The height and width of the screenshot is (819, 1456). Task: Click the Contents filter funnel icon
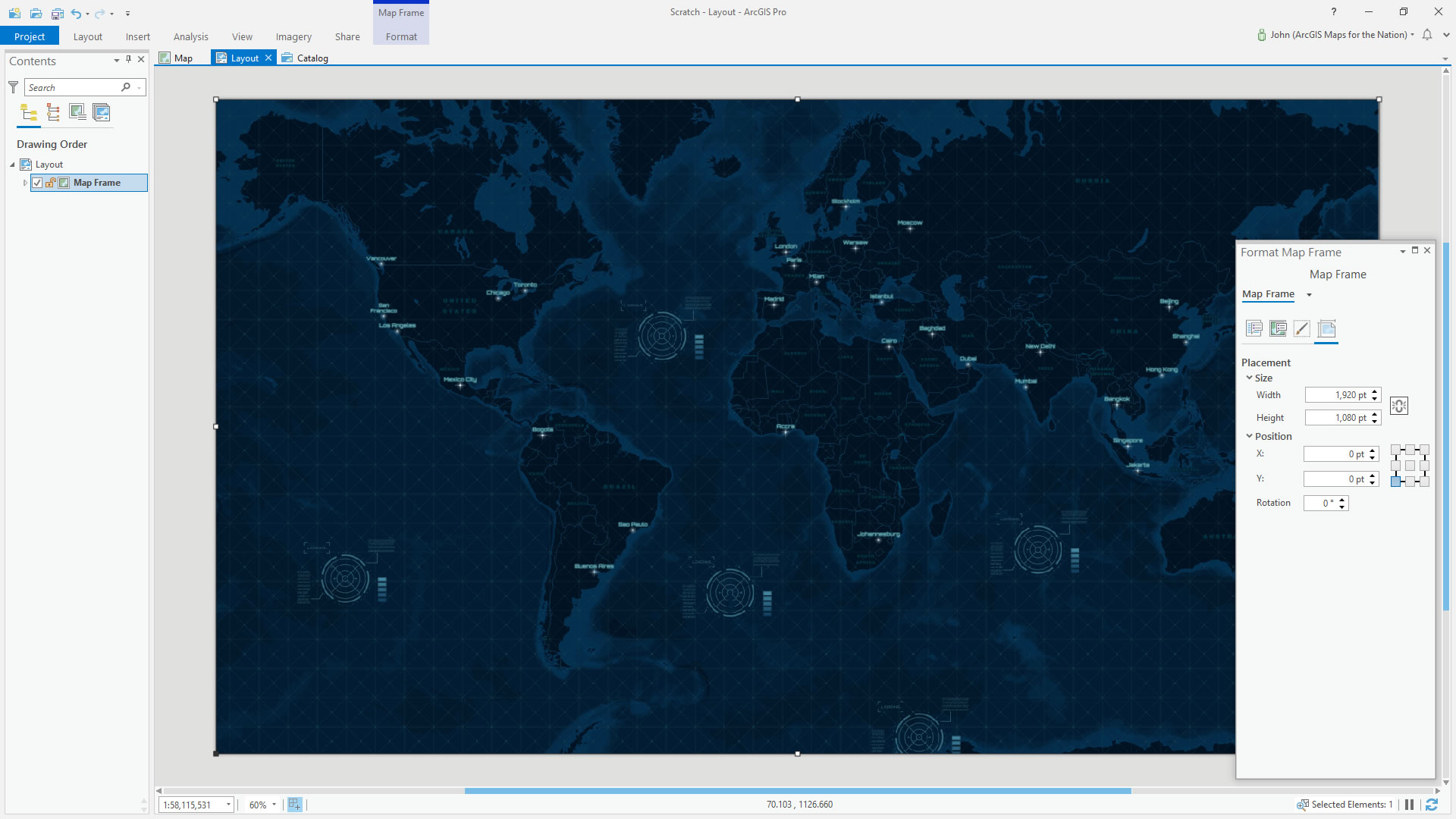point(12,87)
